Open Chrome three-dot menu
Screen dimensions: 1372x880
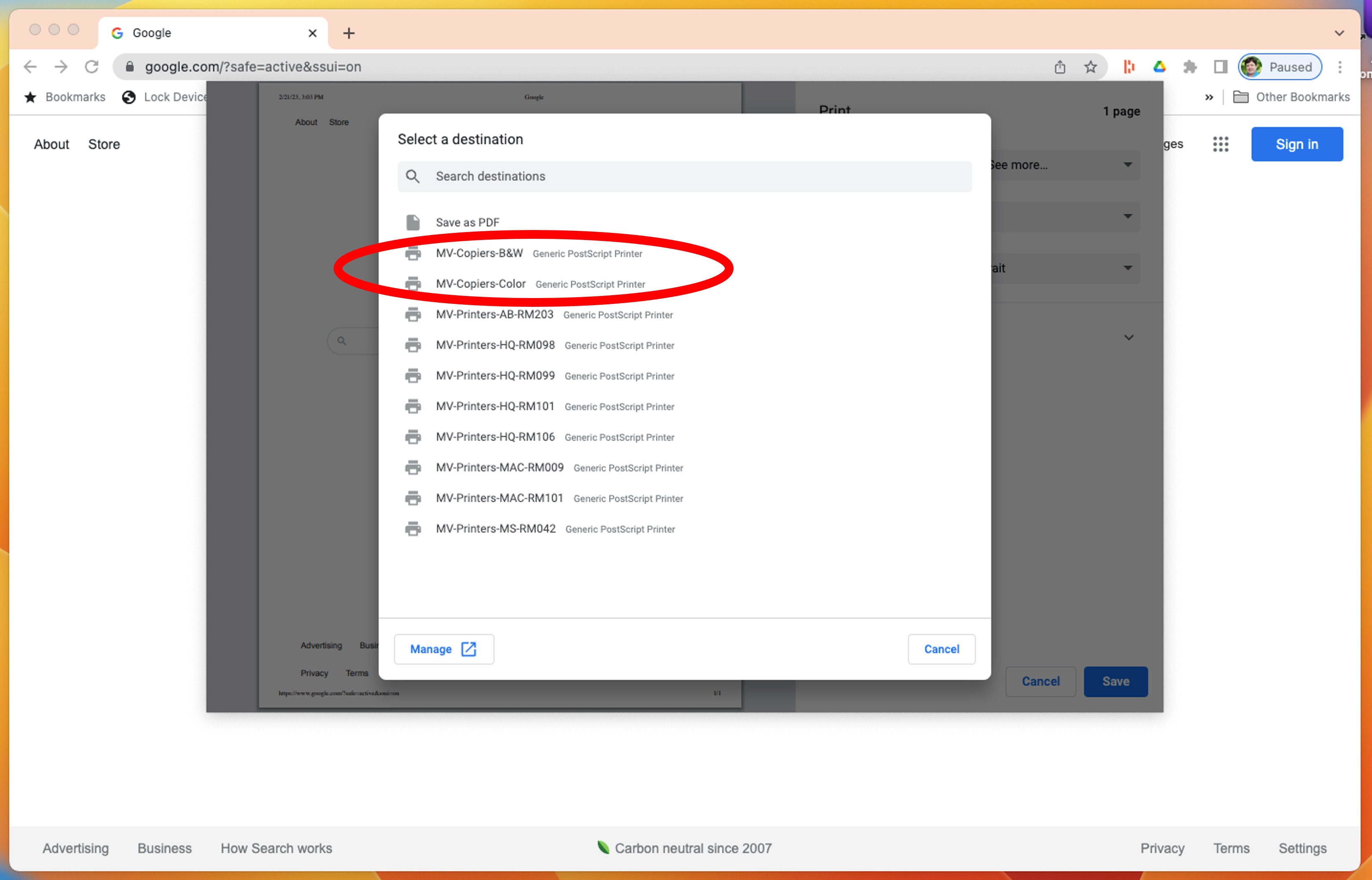1339,67
